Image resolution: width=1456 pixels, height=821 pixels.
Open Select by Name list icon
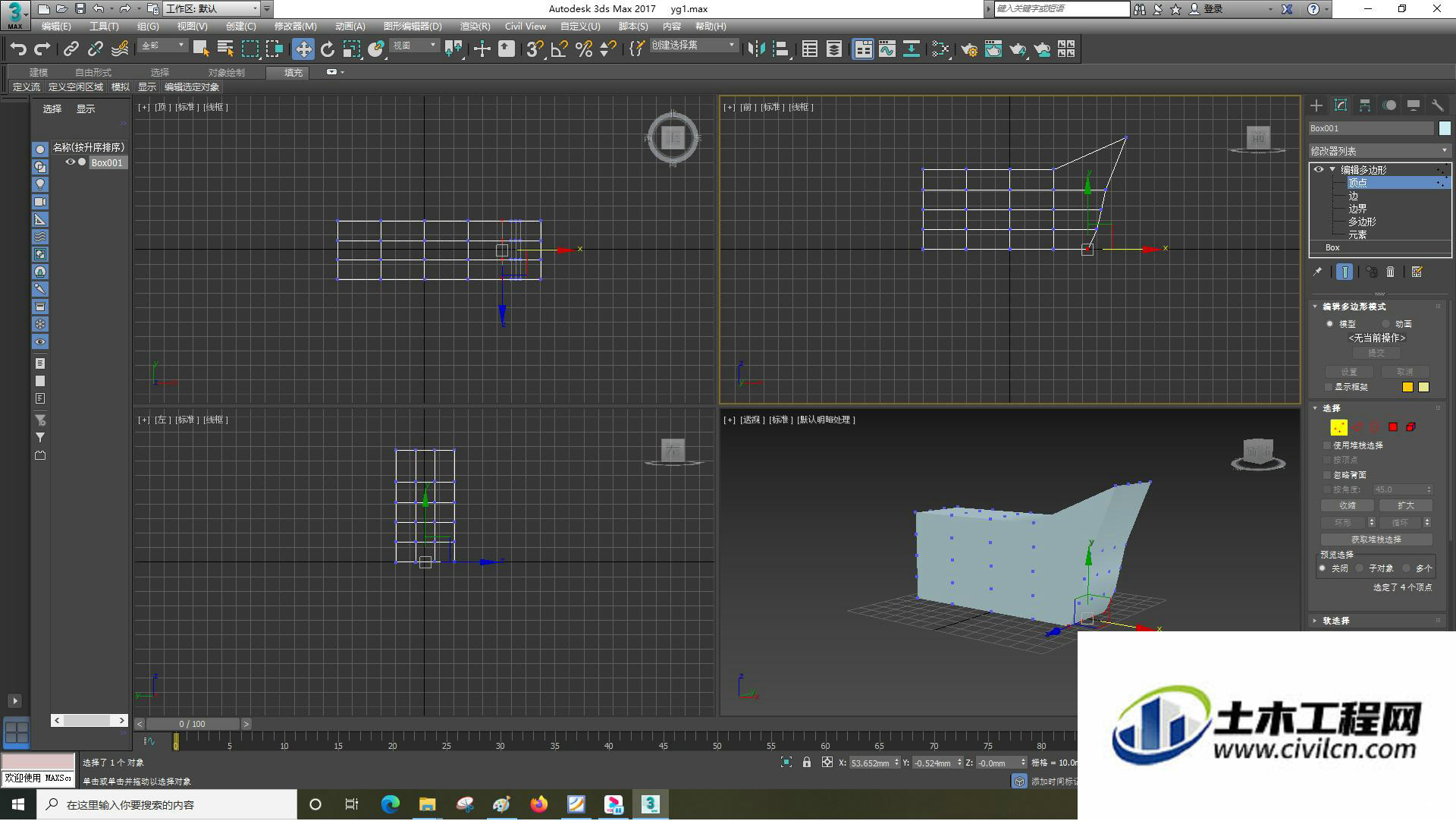(225, 49)
